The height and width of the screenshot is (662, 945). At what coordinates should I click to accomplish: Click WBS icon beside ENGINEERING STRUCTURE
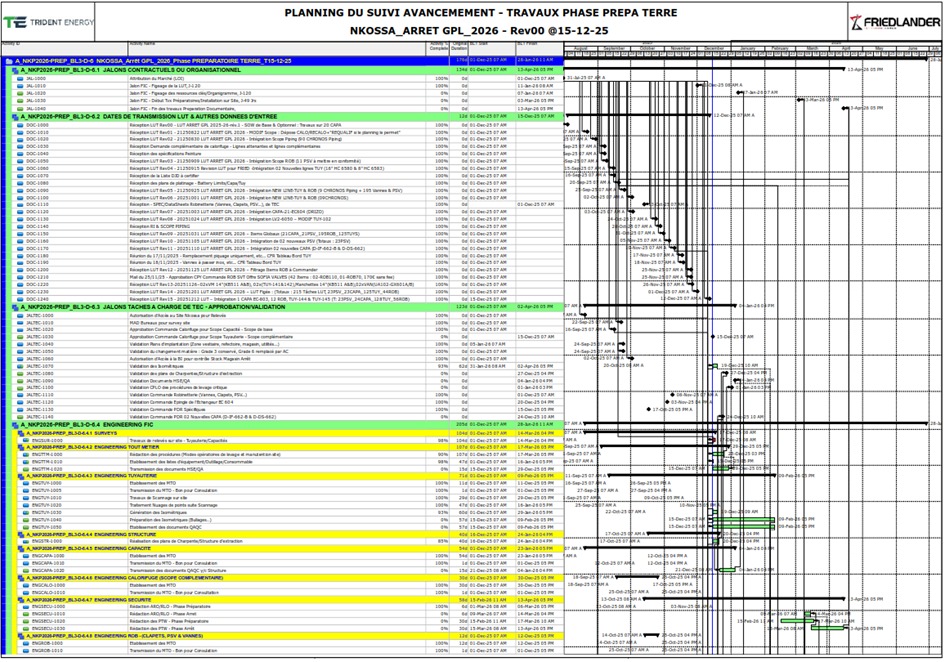coord(20,535)
